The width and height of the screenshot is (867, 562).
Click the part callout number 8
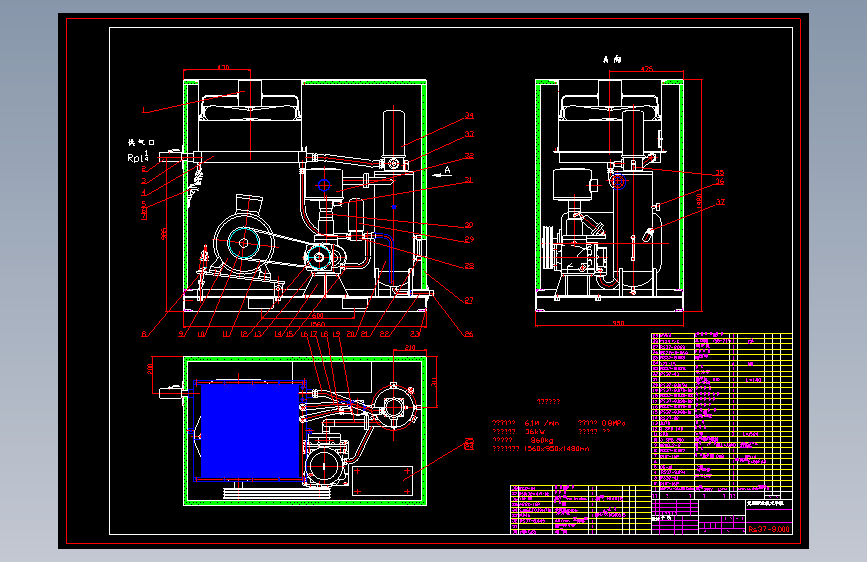(144, 334)
